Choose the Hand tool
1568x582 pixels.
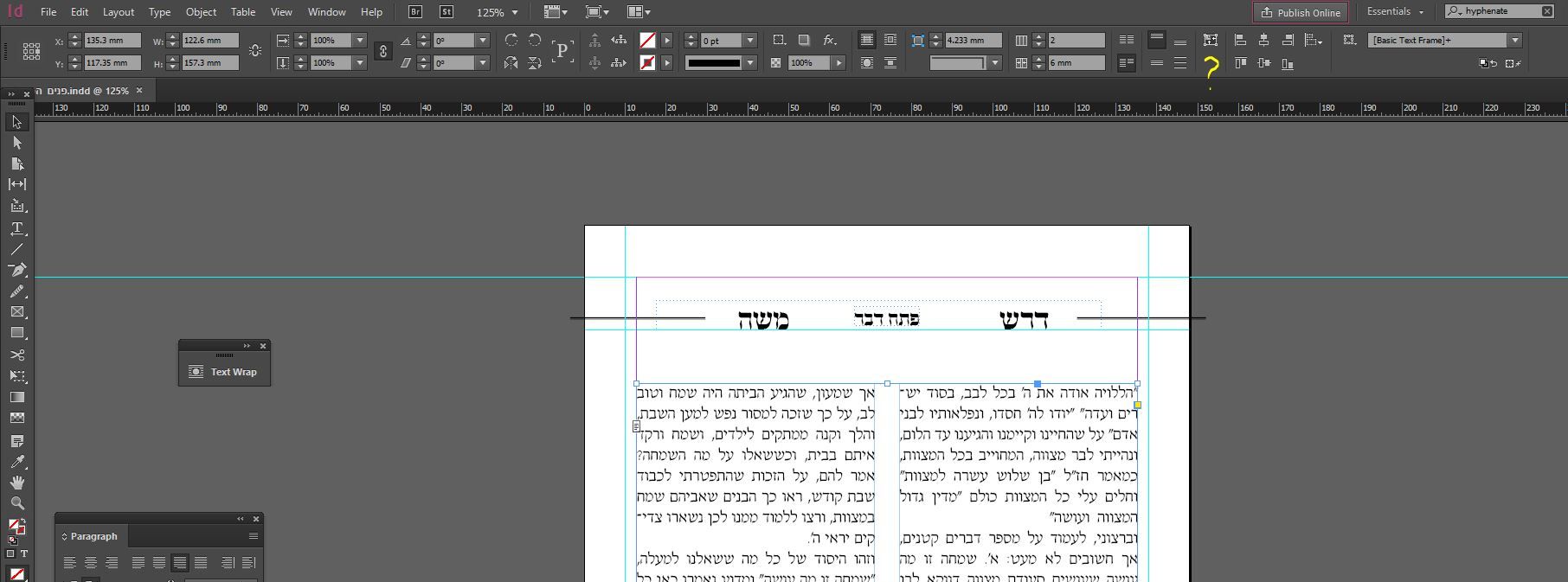(16, 483)
